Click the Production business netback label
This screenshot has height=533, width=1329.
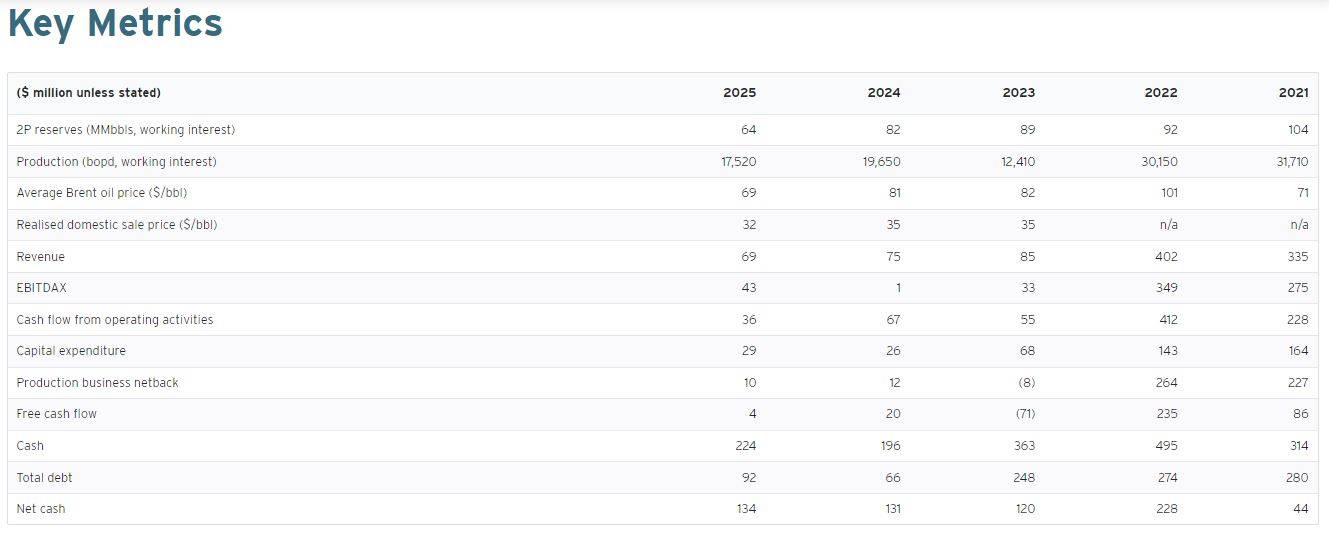[x=98, y=383]
